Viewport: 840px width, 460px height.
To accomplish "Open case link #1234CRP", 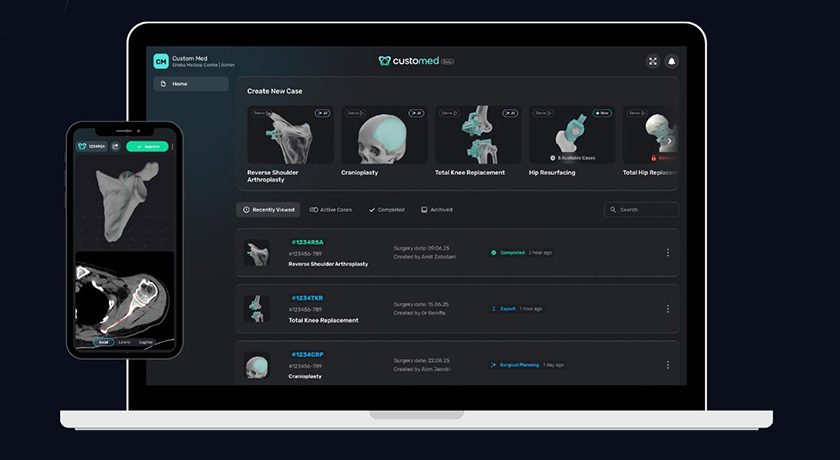I will 307,355.
